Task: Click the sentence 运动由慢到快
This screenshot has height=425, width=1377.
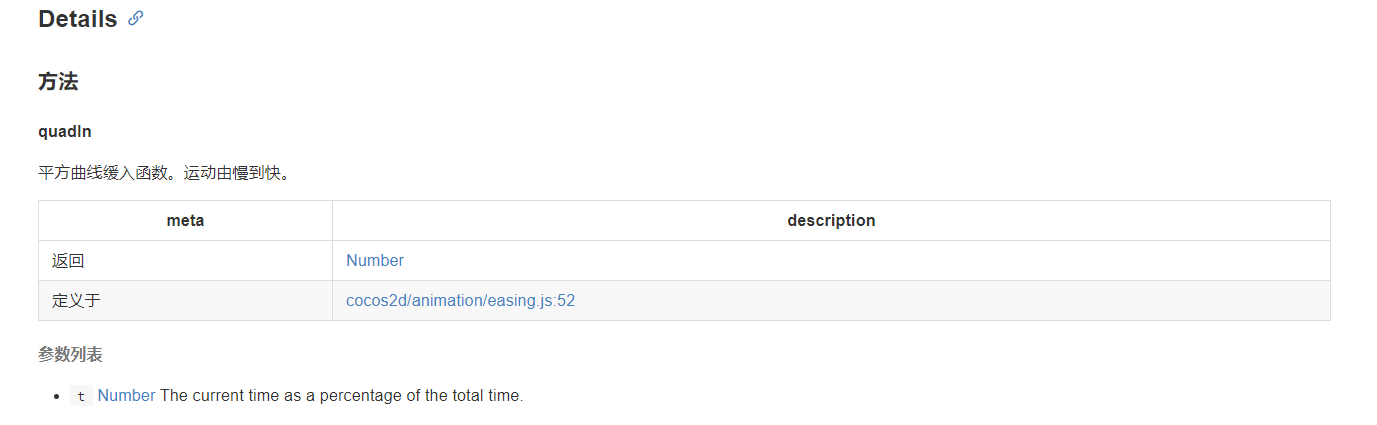Action: (236, 173)
